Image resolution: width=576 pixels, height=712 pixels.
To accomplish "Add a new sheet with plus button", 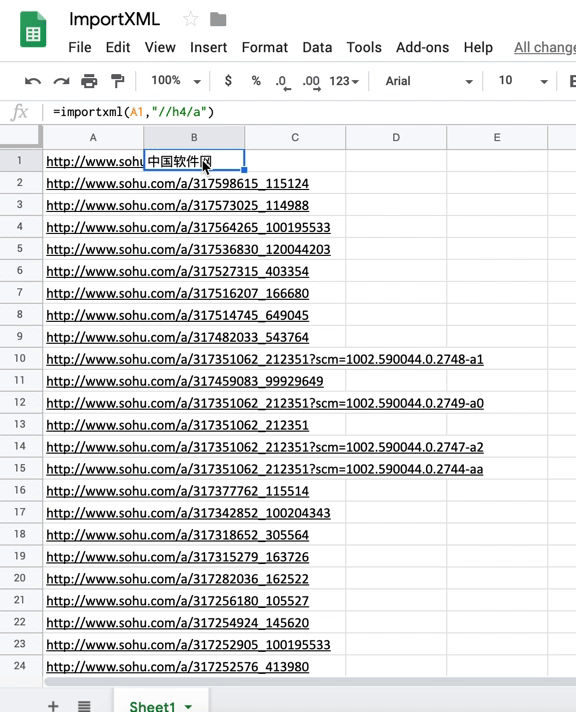I will pyautogui.click(x=53, y=706).
